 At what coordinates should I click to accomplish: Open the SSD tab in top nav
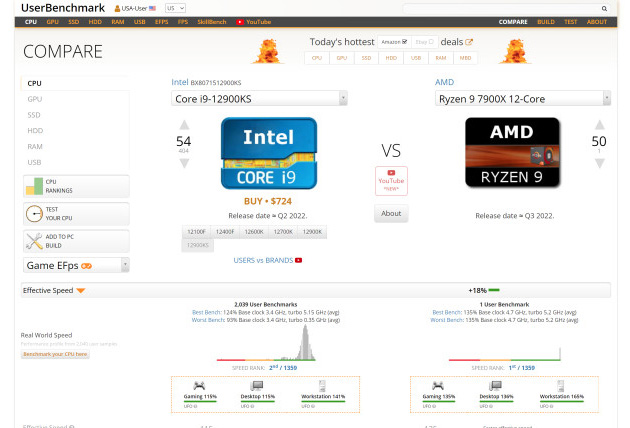(x=74, y=22)
